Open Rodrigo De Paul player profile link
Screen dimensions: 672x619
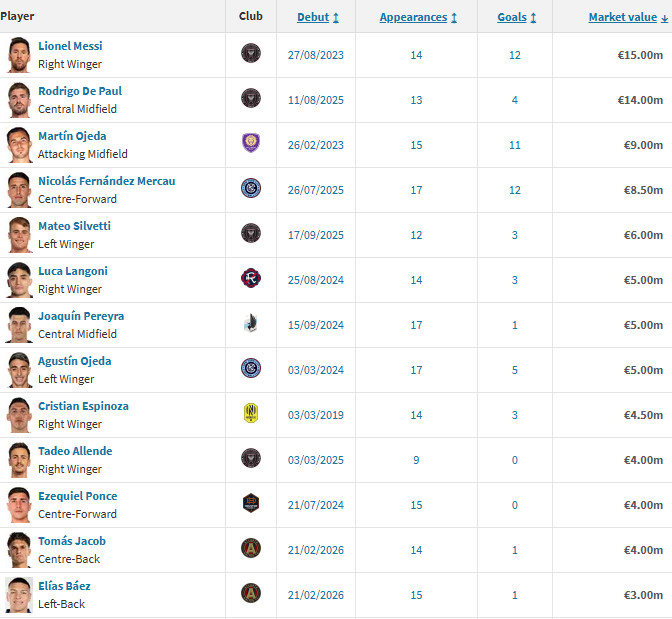(80, 91)
